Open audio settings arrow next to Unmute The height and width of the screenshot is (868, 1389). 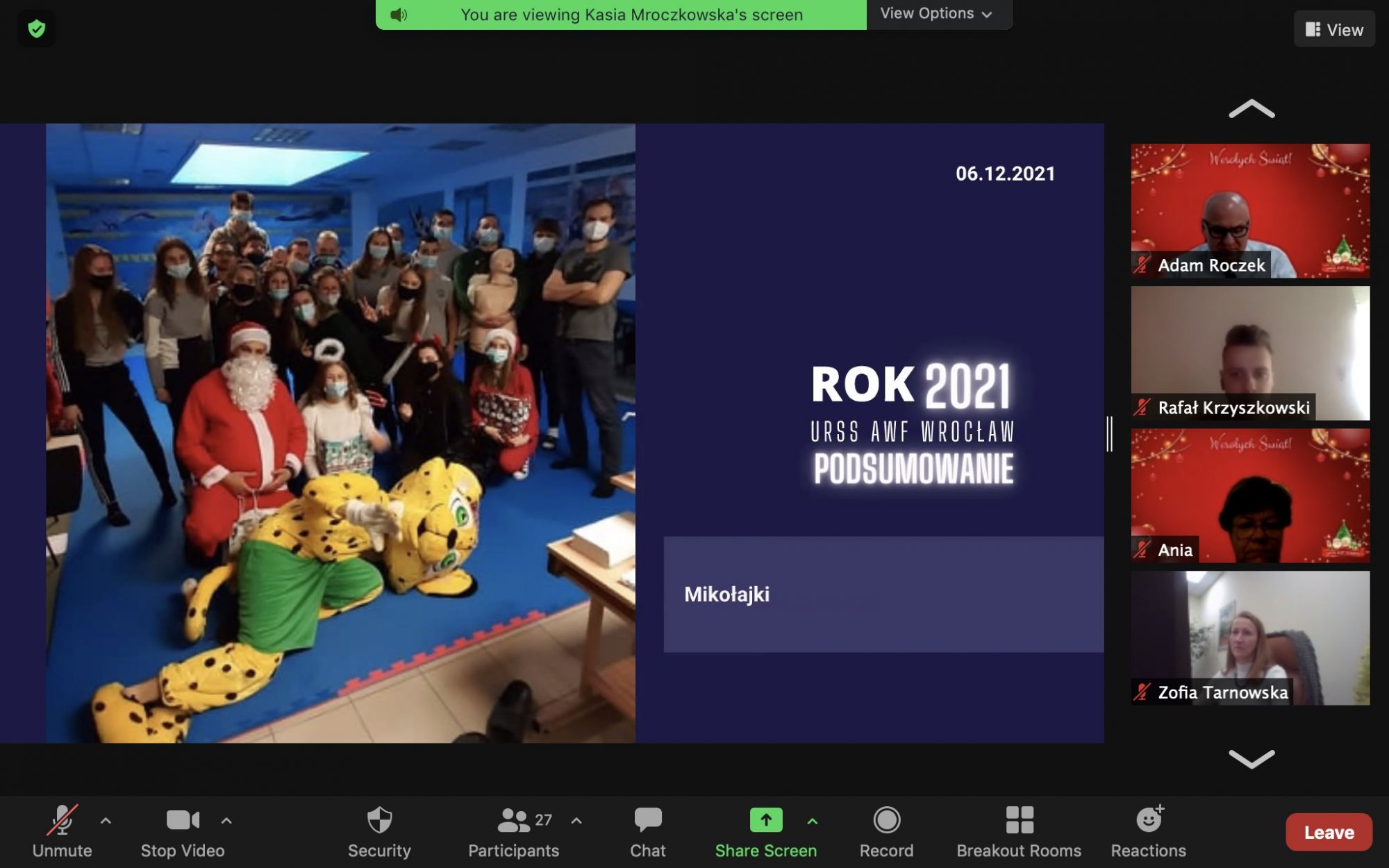coord(106,821)
